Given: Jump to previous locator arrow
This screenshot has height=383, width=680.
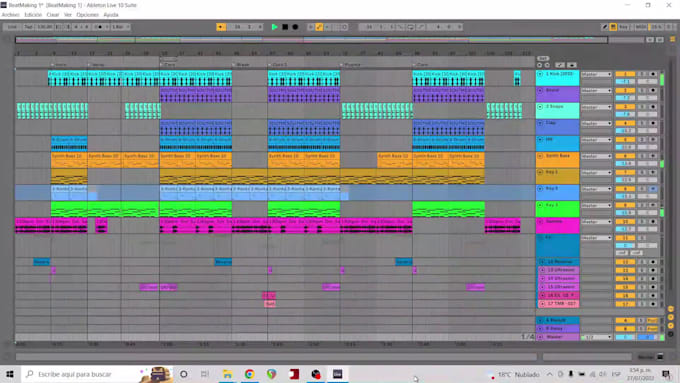Looking at the screenshot, I should 539,65.
